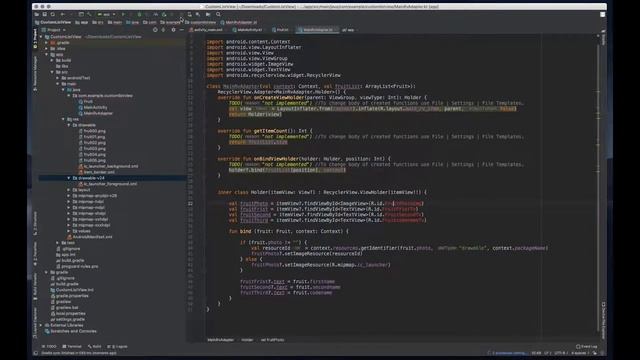This screenshot has width=640, height=360.
Task: Click the Debug app bug icon
Action: tap(139, 14)
